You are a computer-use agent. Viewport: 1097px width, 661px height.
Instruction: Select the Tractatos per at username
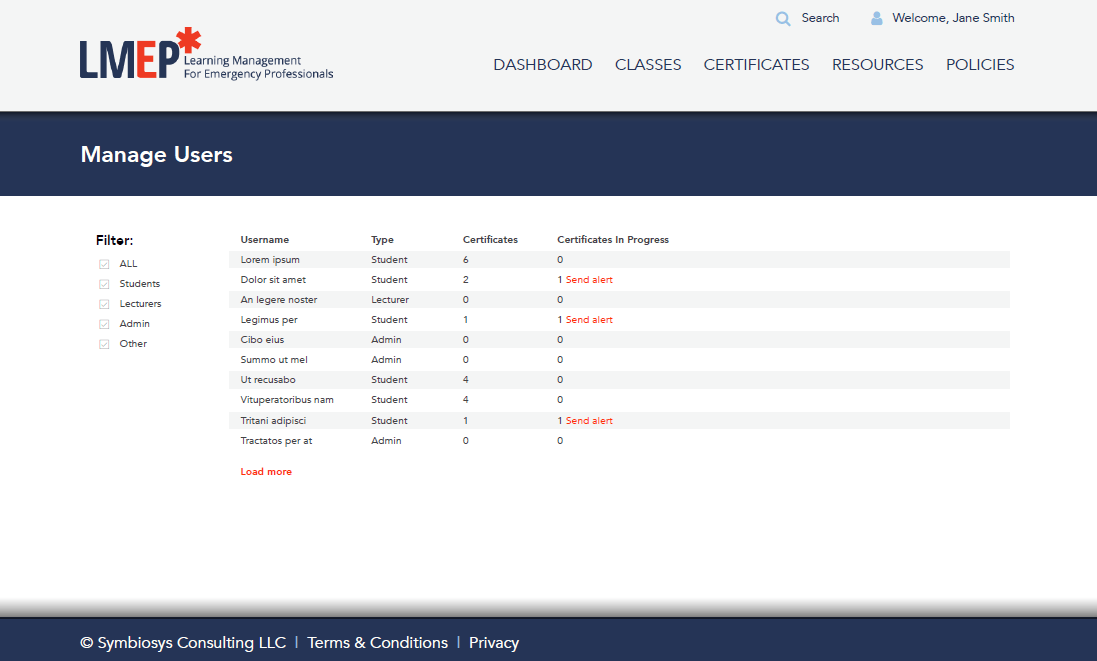point(276,441)
